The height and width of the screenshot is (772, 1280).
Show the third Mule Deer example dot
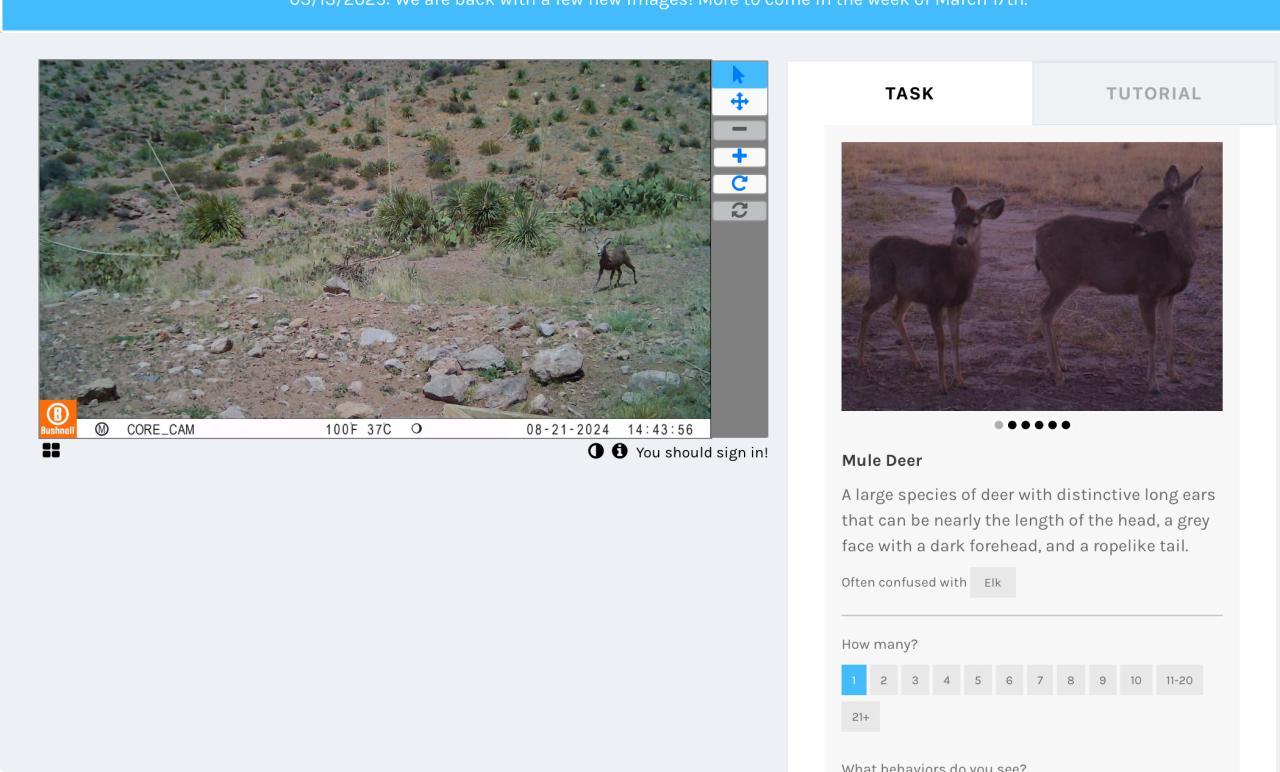coord(1026,425)
